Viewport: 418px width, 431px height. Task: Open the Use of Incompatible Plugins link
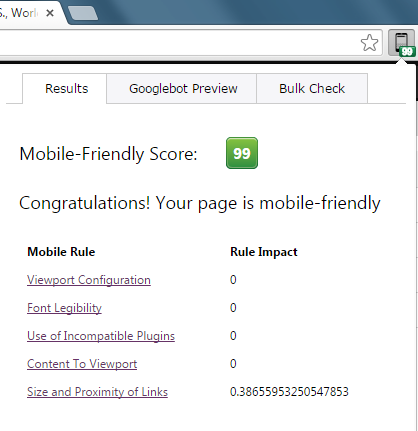[101, 336]
